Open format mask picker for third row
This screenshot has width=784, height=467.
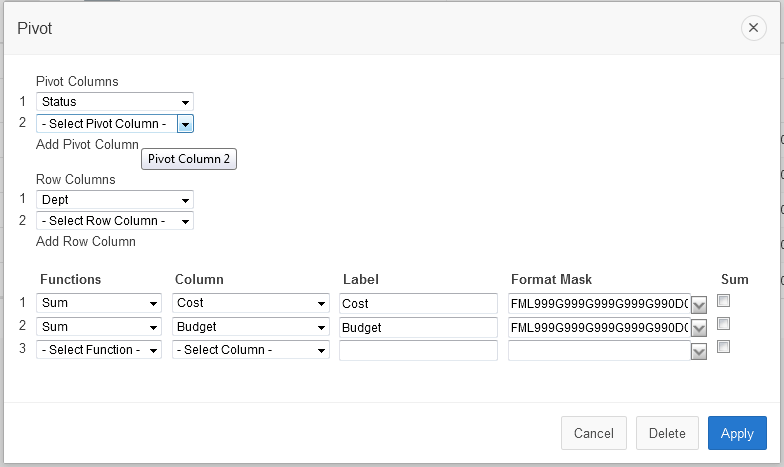point(699,351)
